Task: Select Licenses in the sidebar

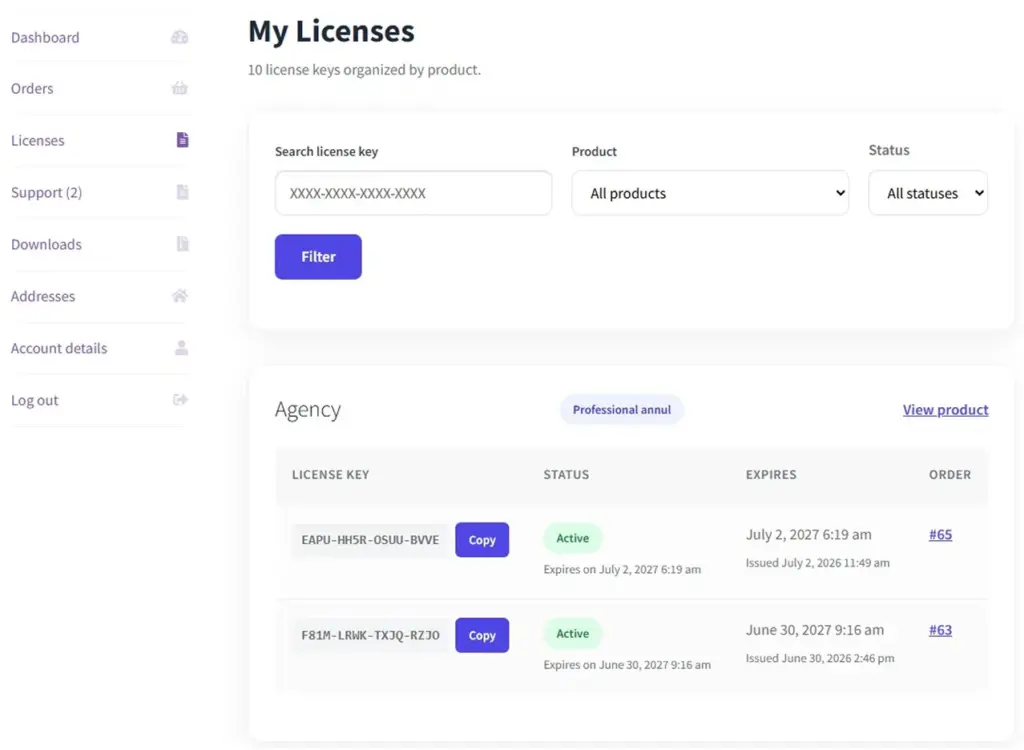Action: (x=38, y=140)
